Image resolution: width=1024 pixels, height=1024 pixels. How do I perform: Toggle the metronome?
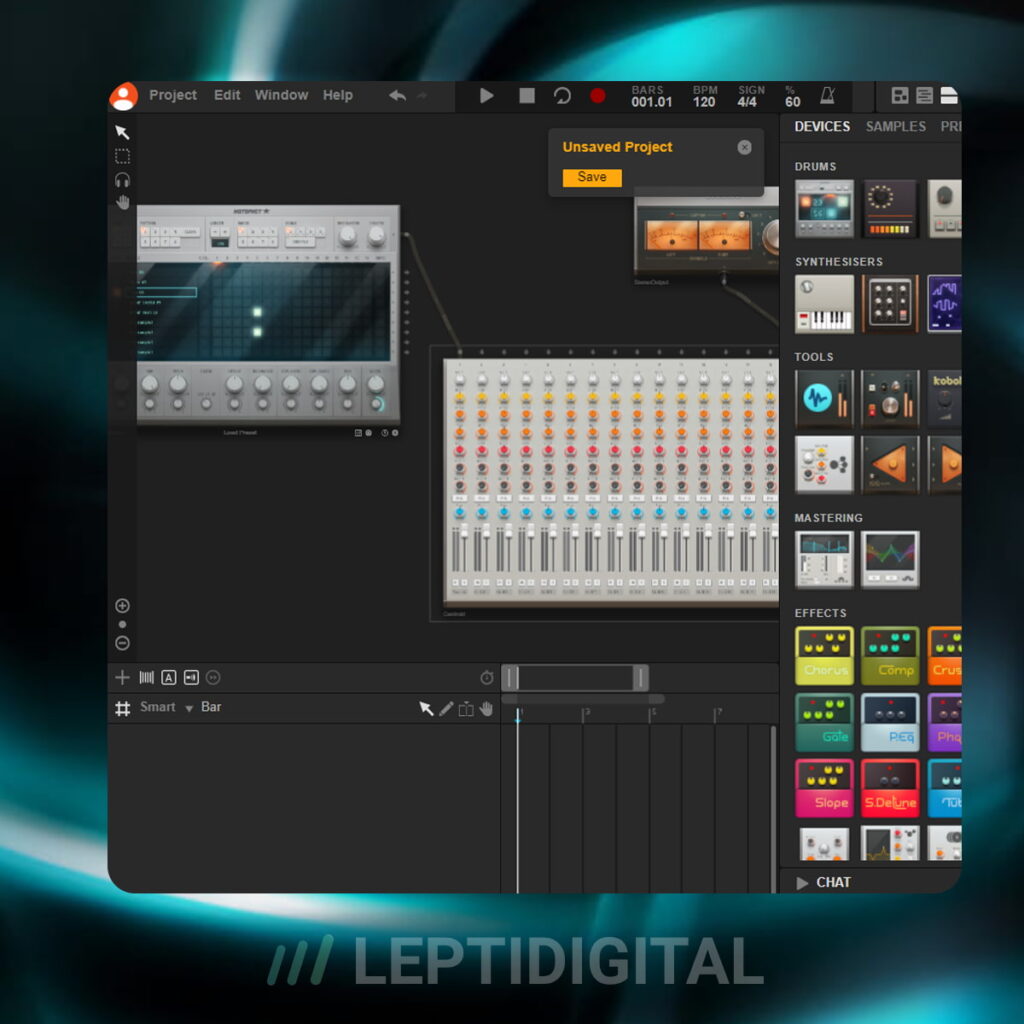(827, 96)
